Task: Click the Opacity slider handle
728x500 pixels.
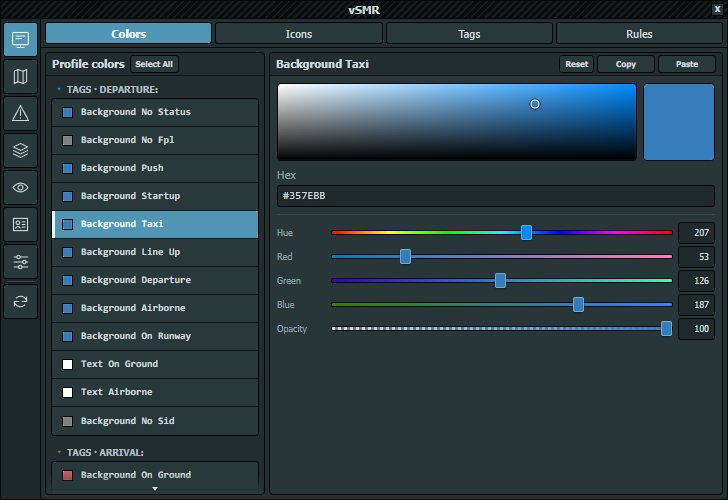Action: [x=666, y=328]
